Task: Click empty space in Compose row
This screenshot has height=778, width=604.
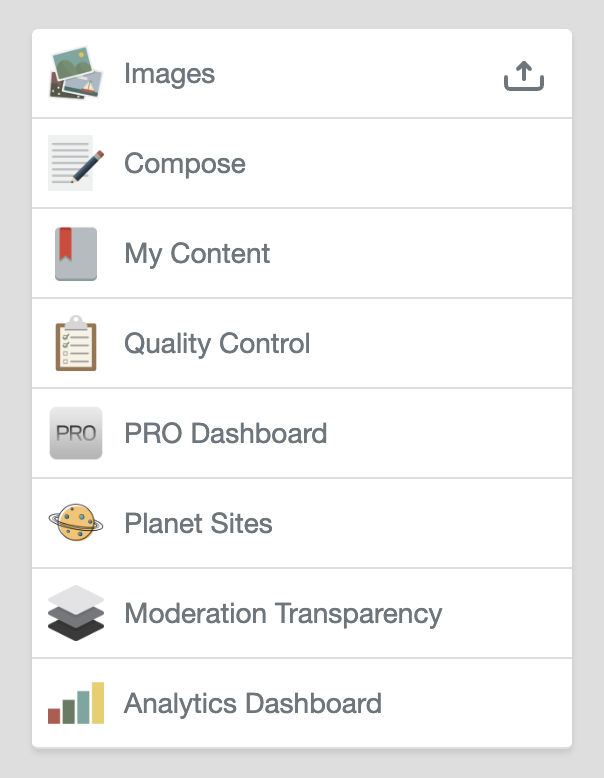Action: pos(420,164)
